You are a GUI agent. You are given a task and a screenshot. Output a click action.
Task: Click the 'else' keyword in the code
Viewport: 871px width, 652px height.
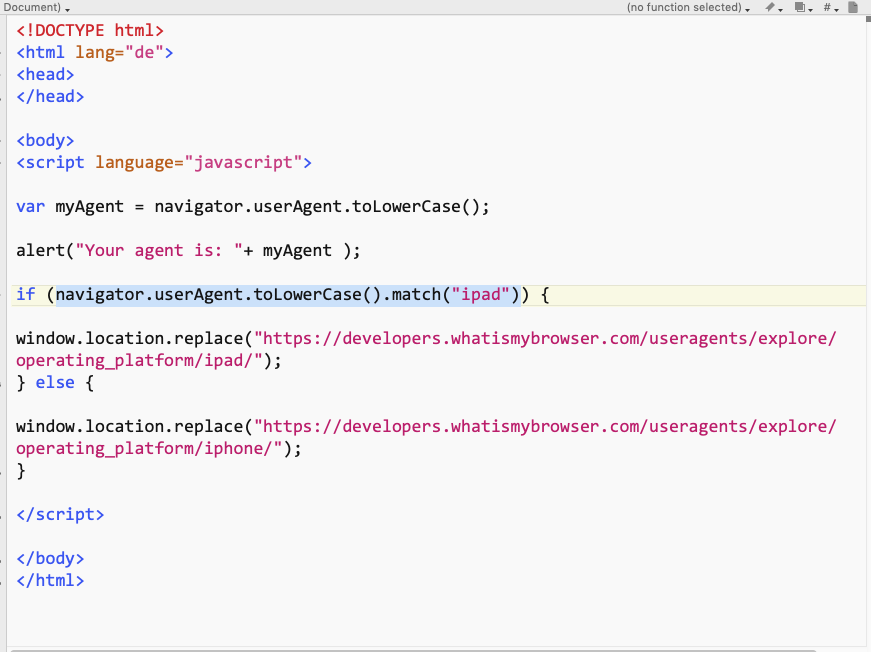pyautogui.click(x=54, y=382)
